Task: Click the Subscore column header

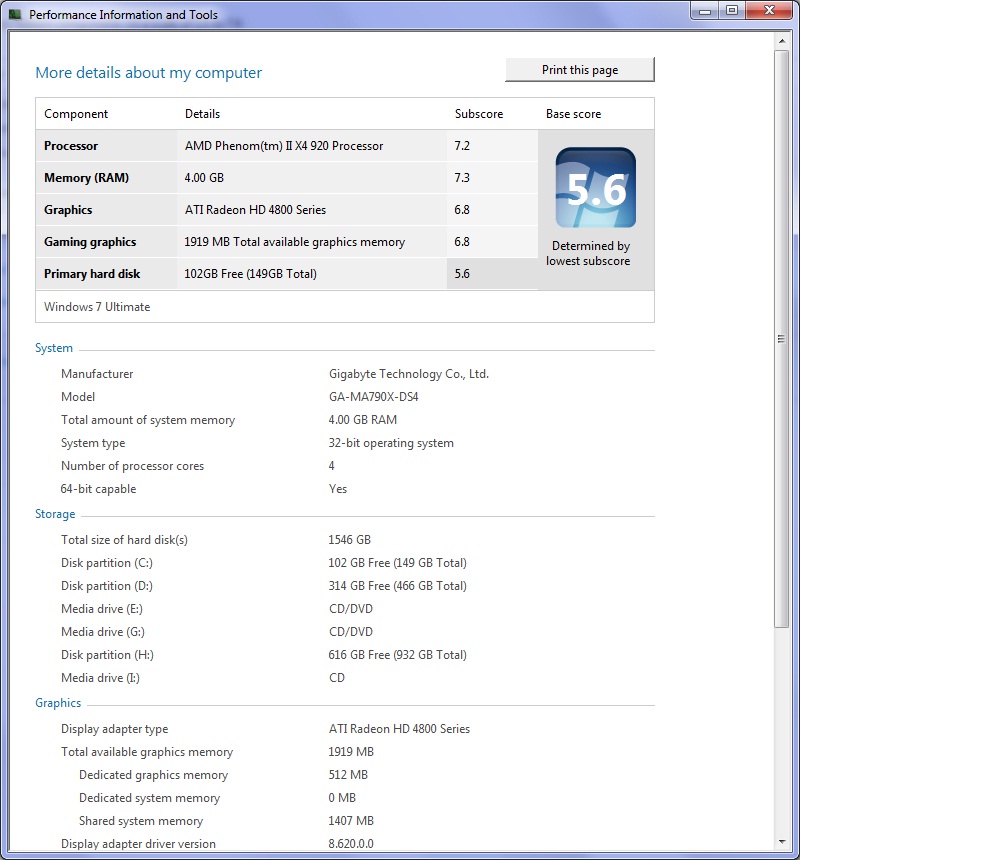Action: coord(479,114)
